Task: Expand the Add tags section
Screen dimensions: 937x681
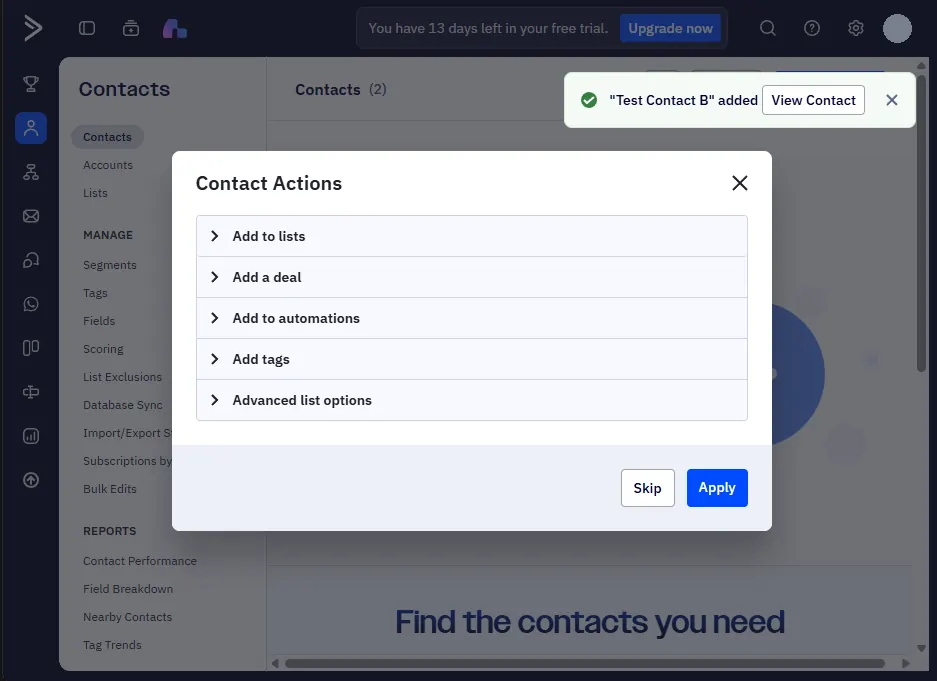Action: tap(471, 359)
